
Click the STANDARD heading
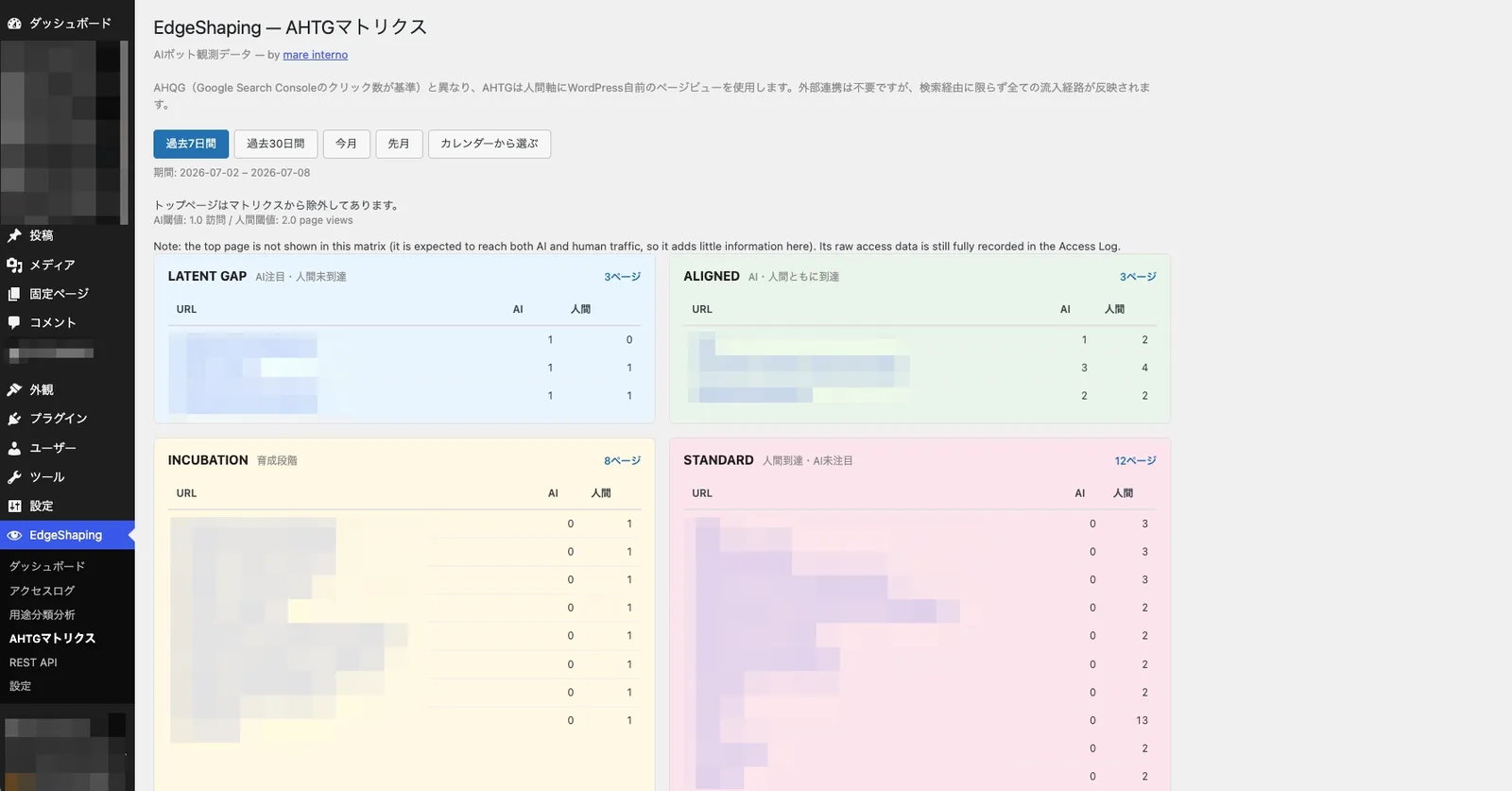[718, 460]
